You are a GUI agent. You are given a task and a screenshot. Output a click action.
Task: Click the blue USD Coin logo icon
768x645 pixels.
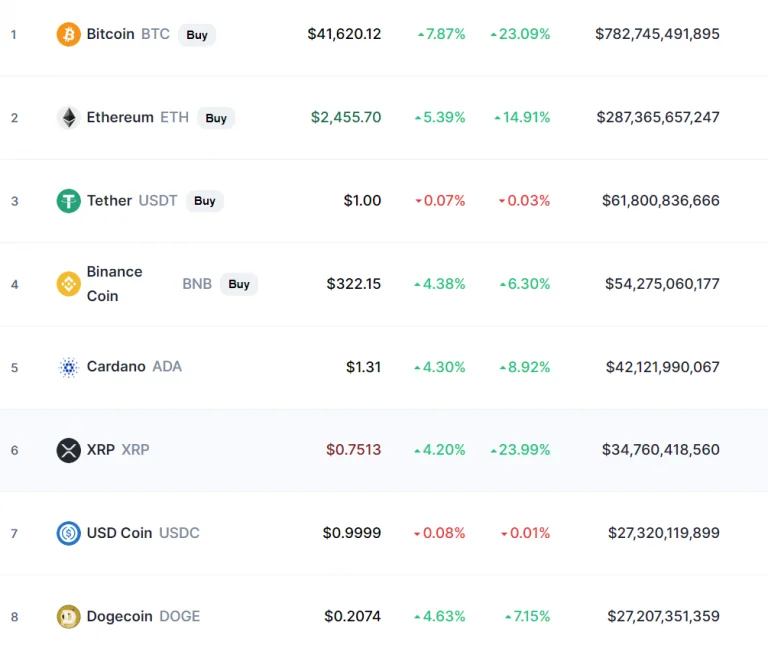69,533
